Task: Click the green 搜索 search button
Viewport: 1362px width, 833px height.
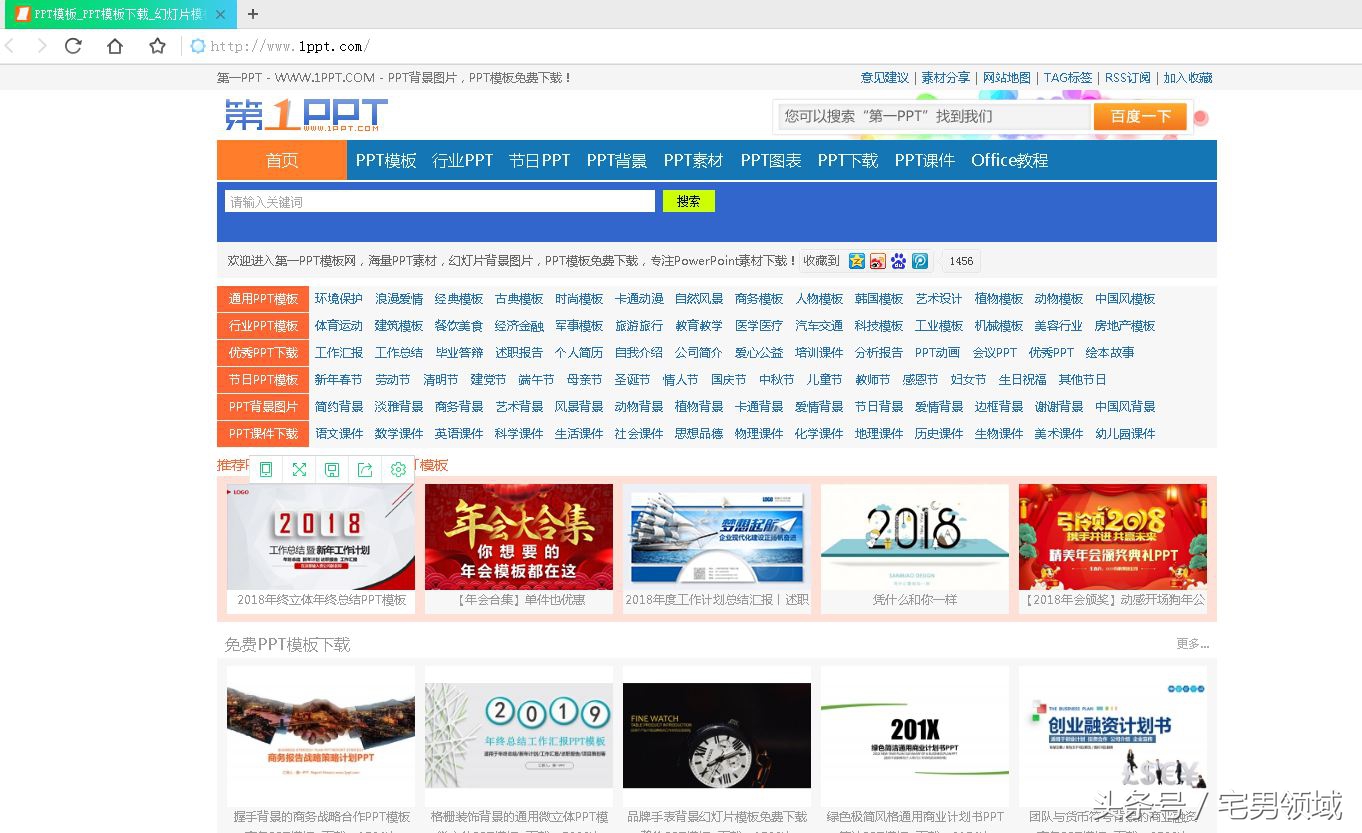Action: click(688, 200)
